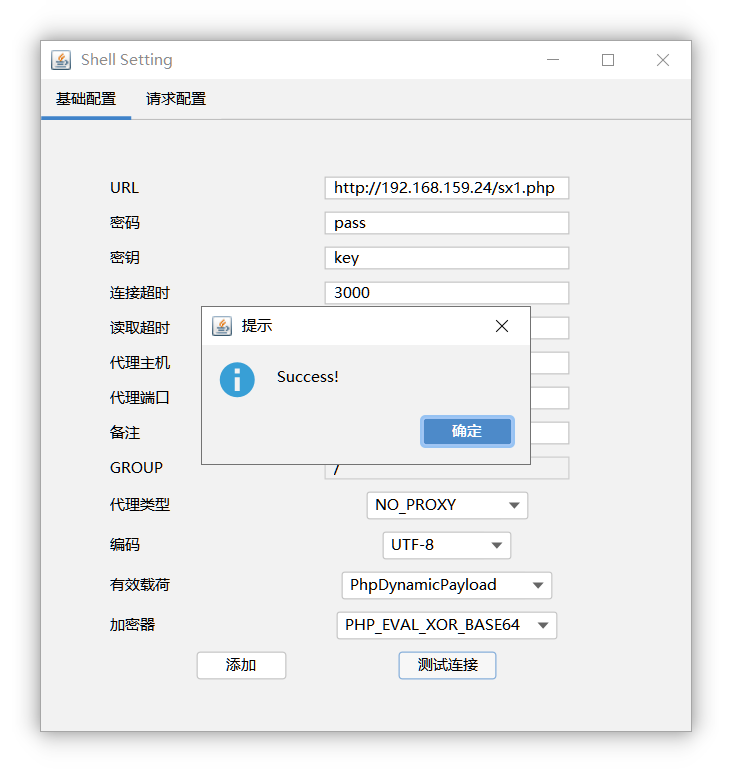
Task: Click the GROUP label
Action: point(136,468)
